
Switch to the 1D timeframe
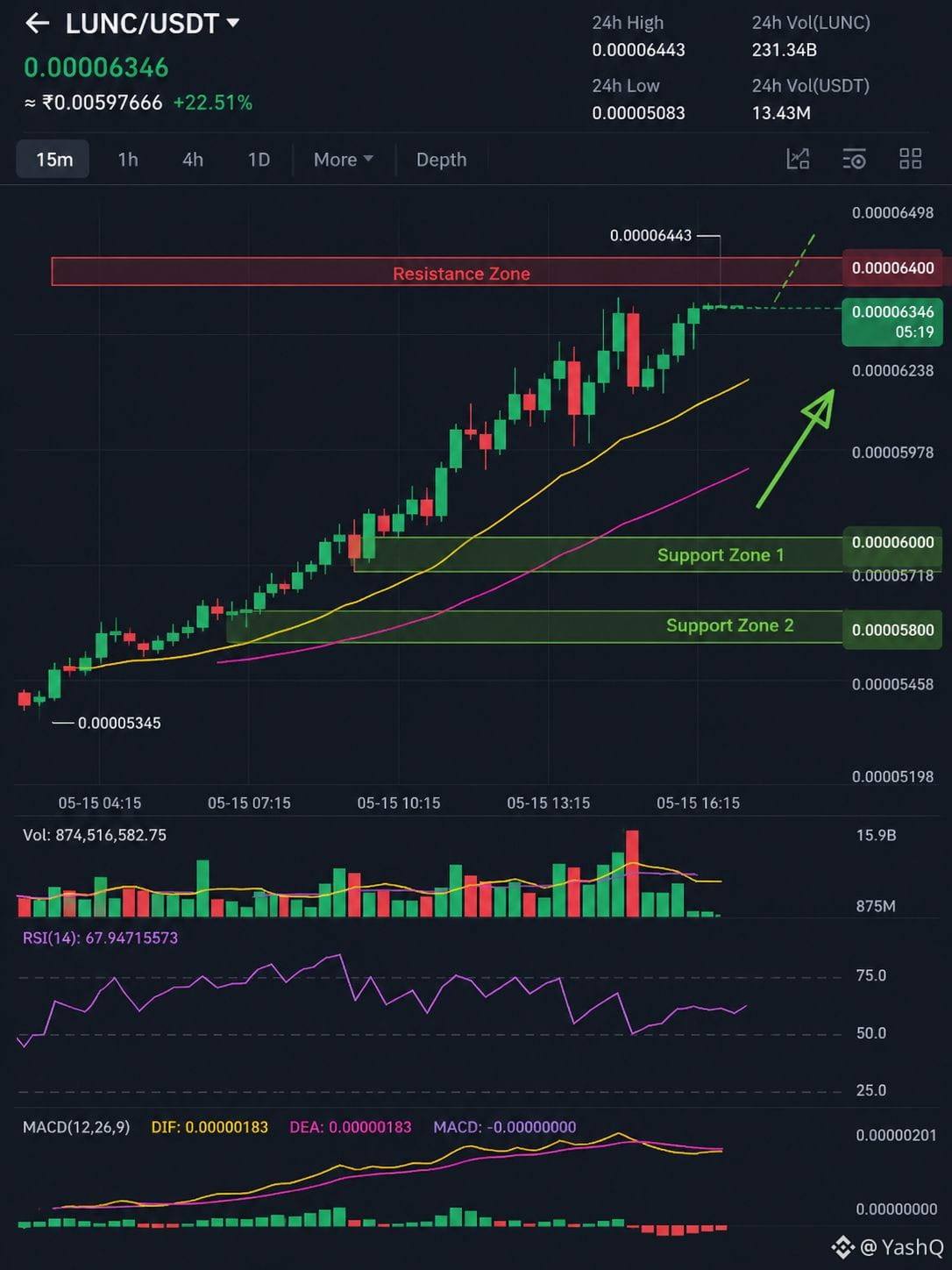(259, 160)
